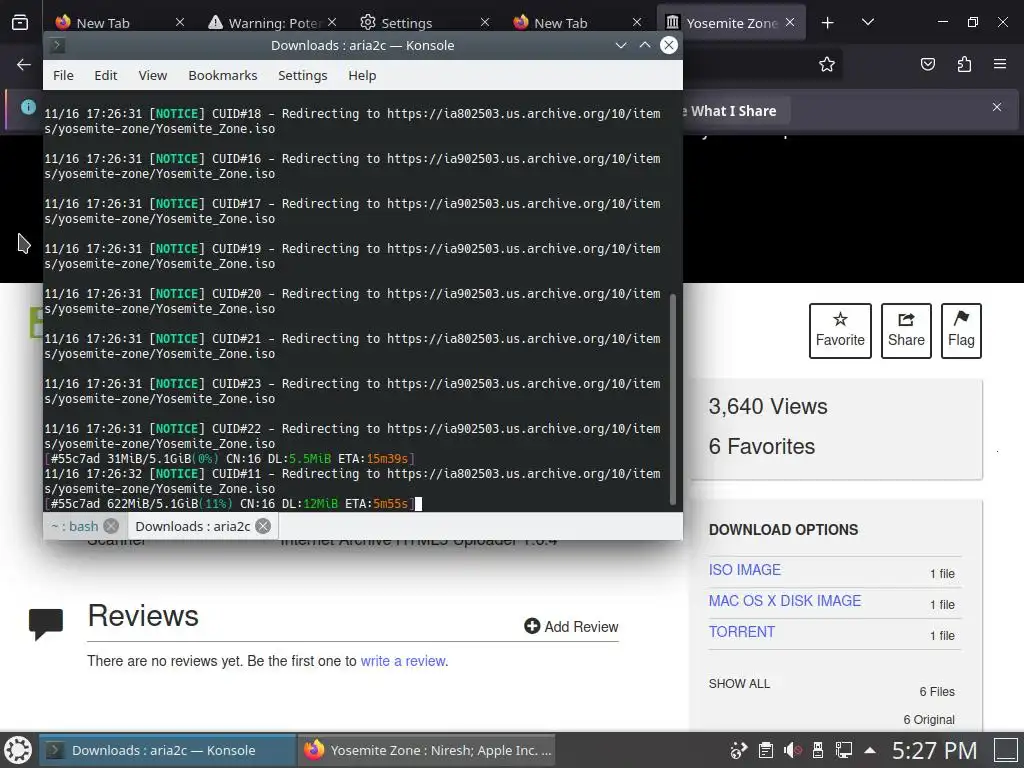
Task: Open Firefox extensions puzzle icon
Action: click(964, 64)
